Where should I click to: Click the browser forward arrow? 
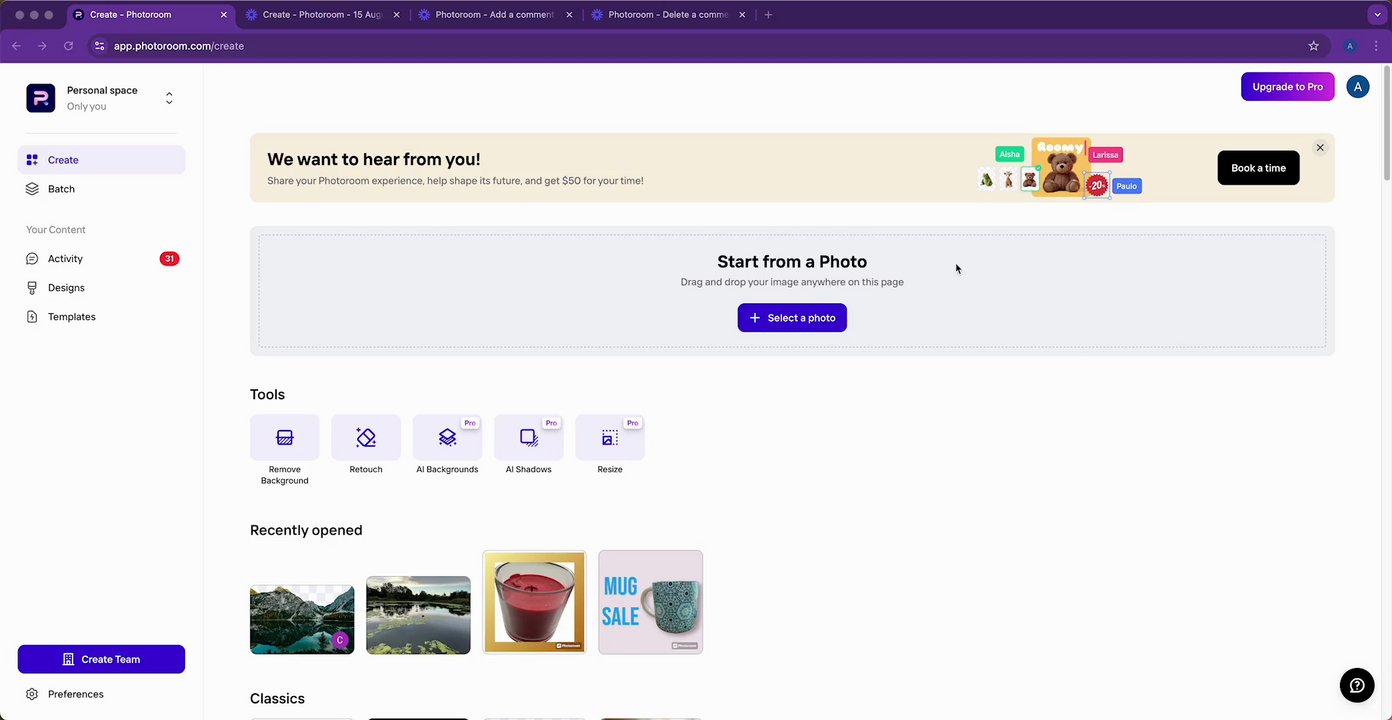42,46
